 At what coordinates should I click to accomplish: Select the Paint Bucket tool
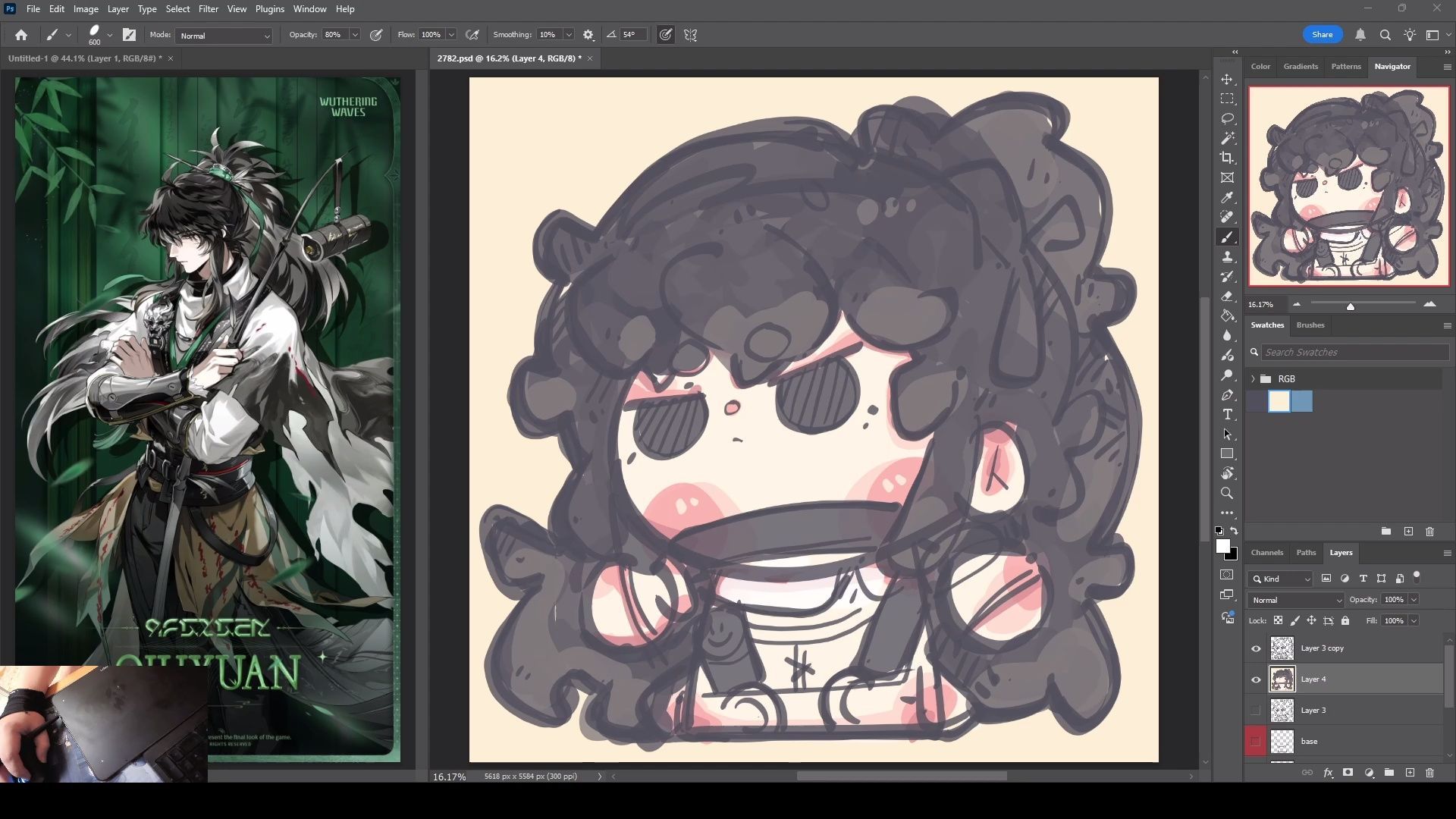[x=1227, y=316]
